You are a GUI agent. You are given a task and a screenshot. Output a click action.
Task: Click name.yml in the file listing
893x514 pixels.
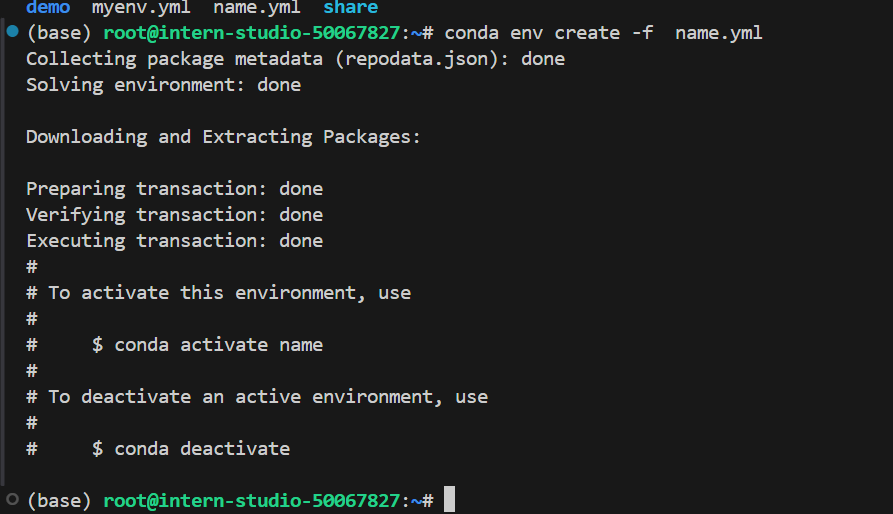click(257, 8)
